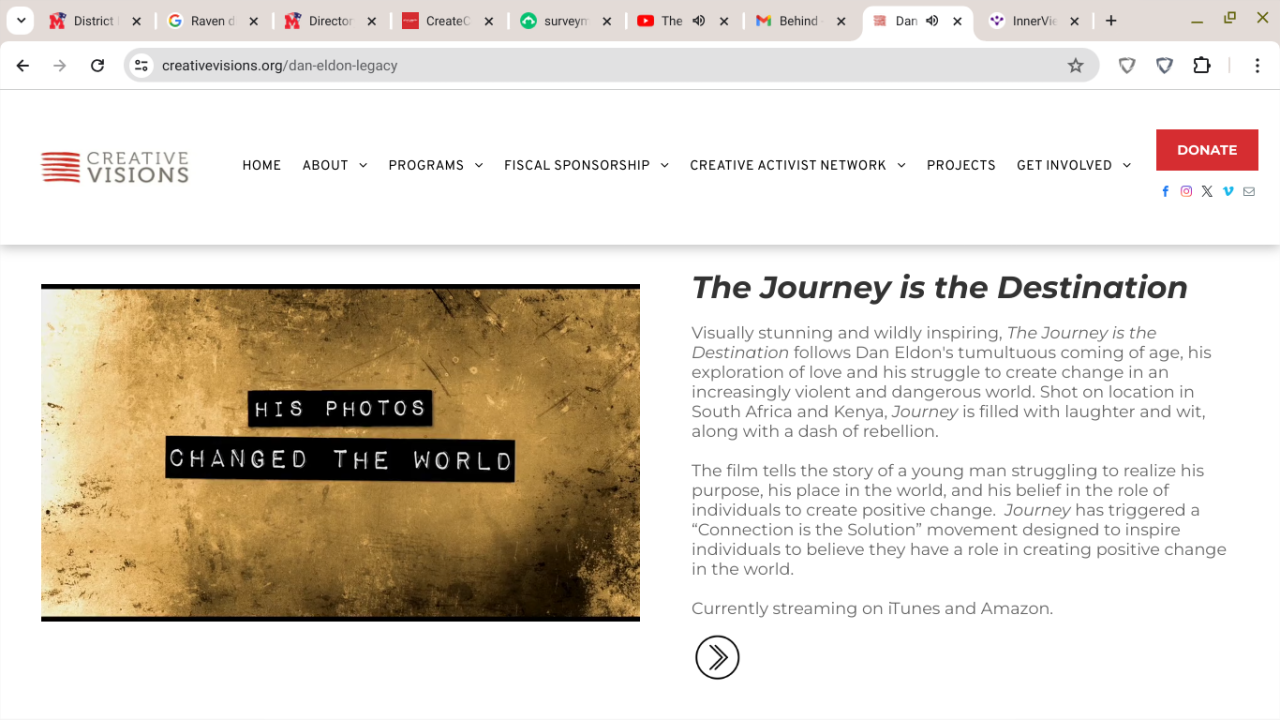Open the Facebook social icon

click(1165, 191)
